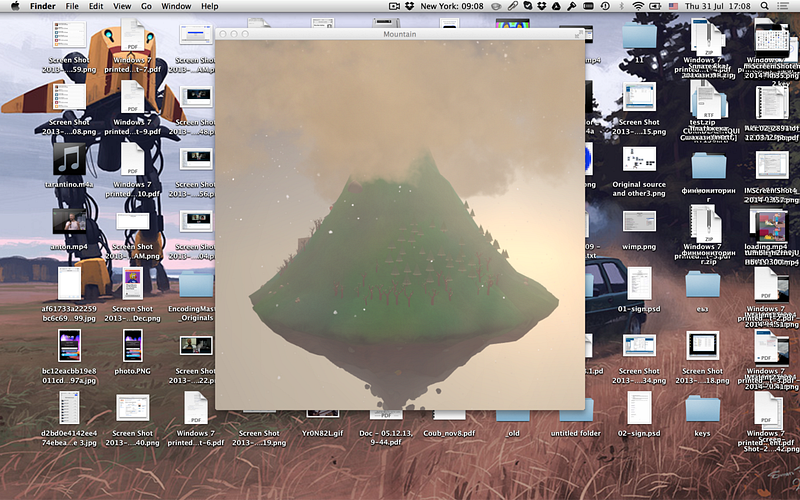Open the Thu 31 Jul 17:08 date menu
Viewport: 800px width, 500px height.
[718, 6]
